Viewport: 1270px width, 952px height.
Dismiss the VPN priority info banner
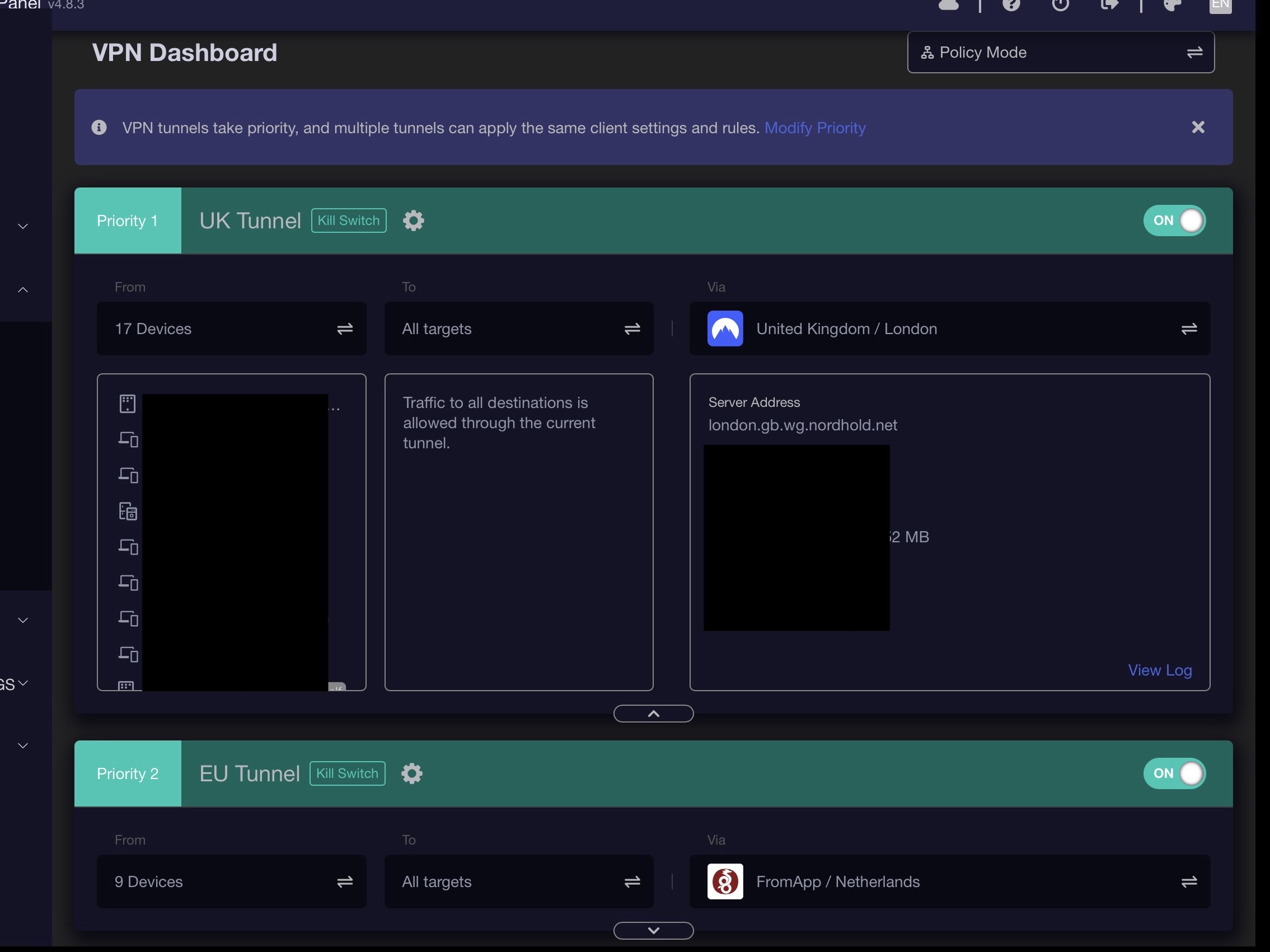pyautogui.click(x=1197, y=128)
